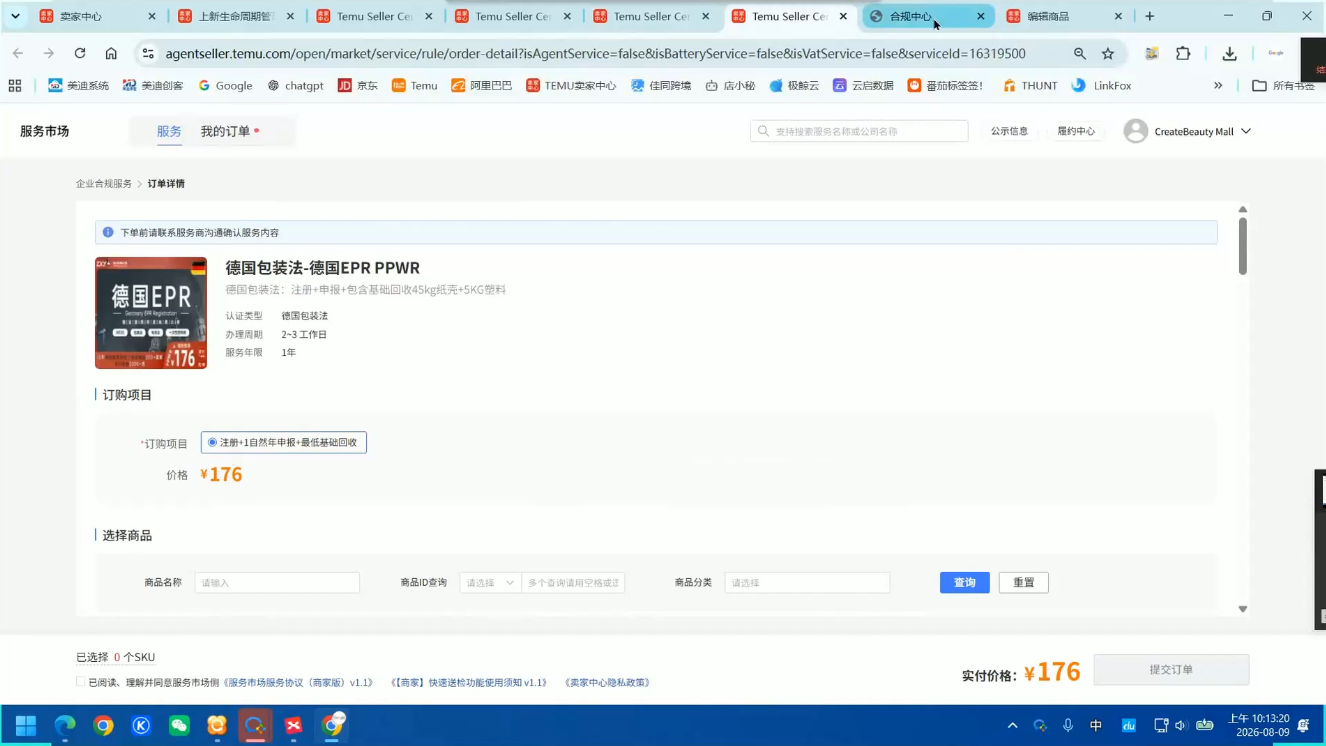Open the browser downloads icon
Viewport: 1326px width, 746px height.
(1229, 54)
